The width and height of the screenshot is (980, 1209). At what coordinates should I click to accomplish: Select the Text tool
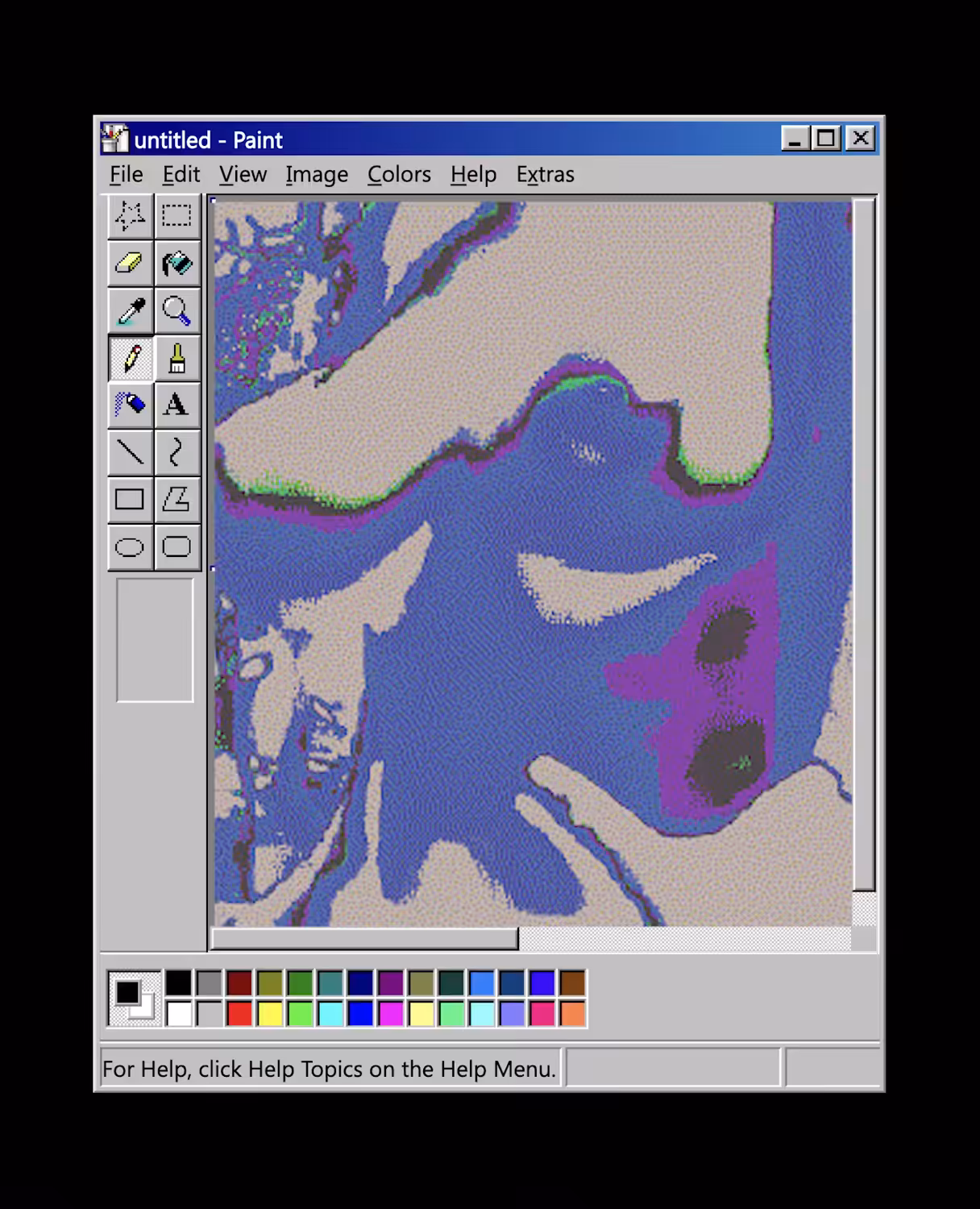[177, 405]
